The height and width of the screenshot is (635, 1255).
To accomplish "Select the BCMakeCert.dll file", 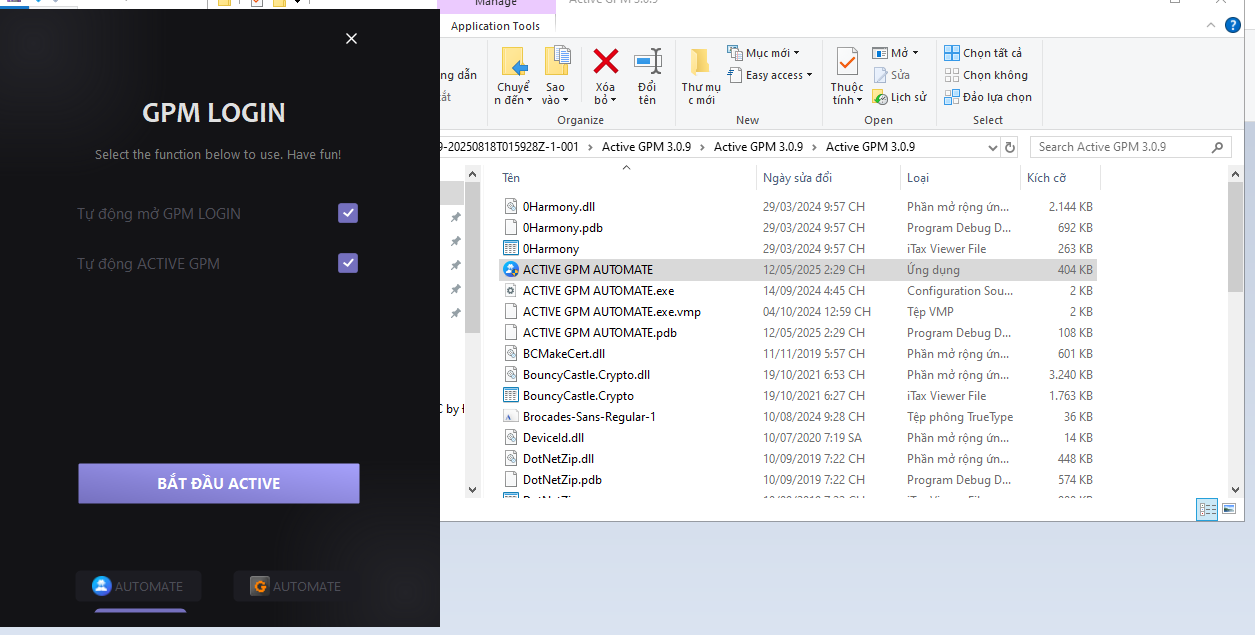I will [563, 354].
